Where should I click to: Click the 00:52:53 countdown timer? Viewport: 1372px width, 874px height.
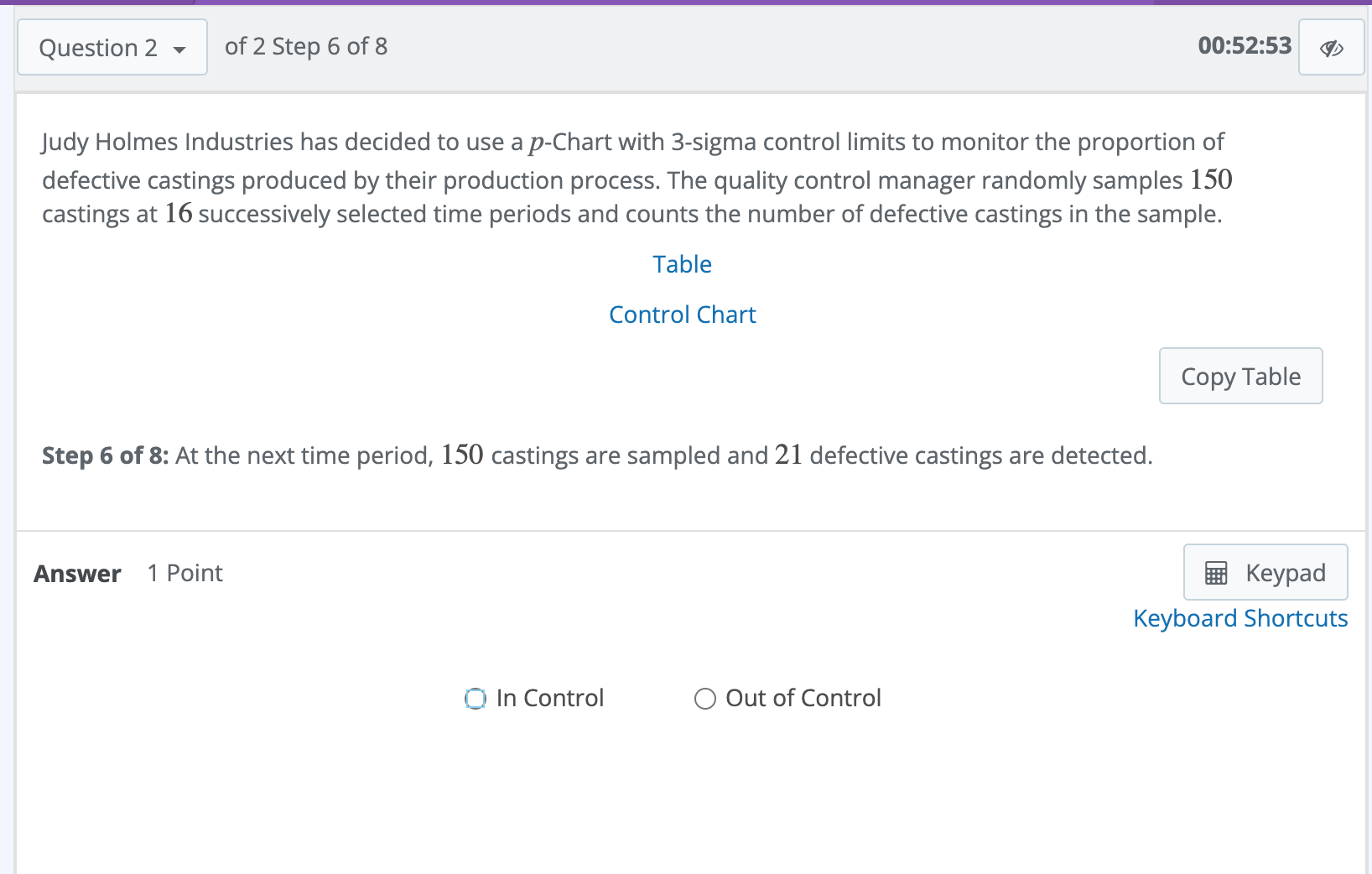pyautogui.click(x=1245, y=45)
